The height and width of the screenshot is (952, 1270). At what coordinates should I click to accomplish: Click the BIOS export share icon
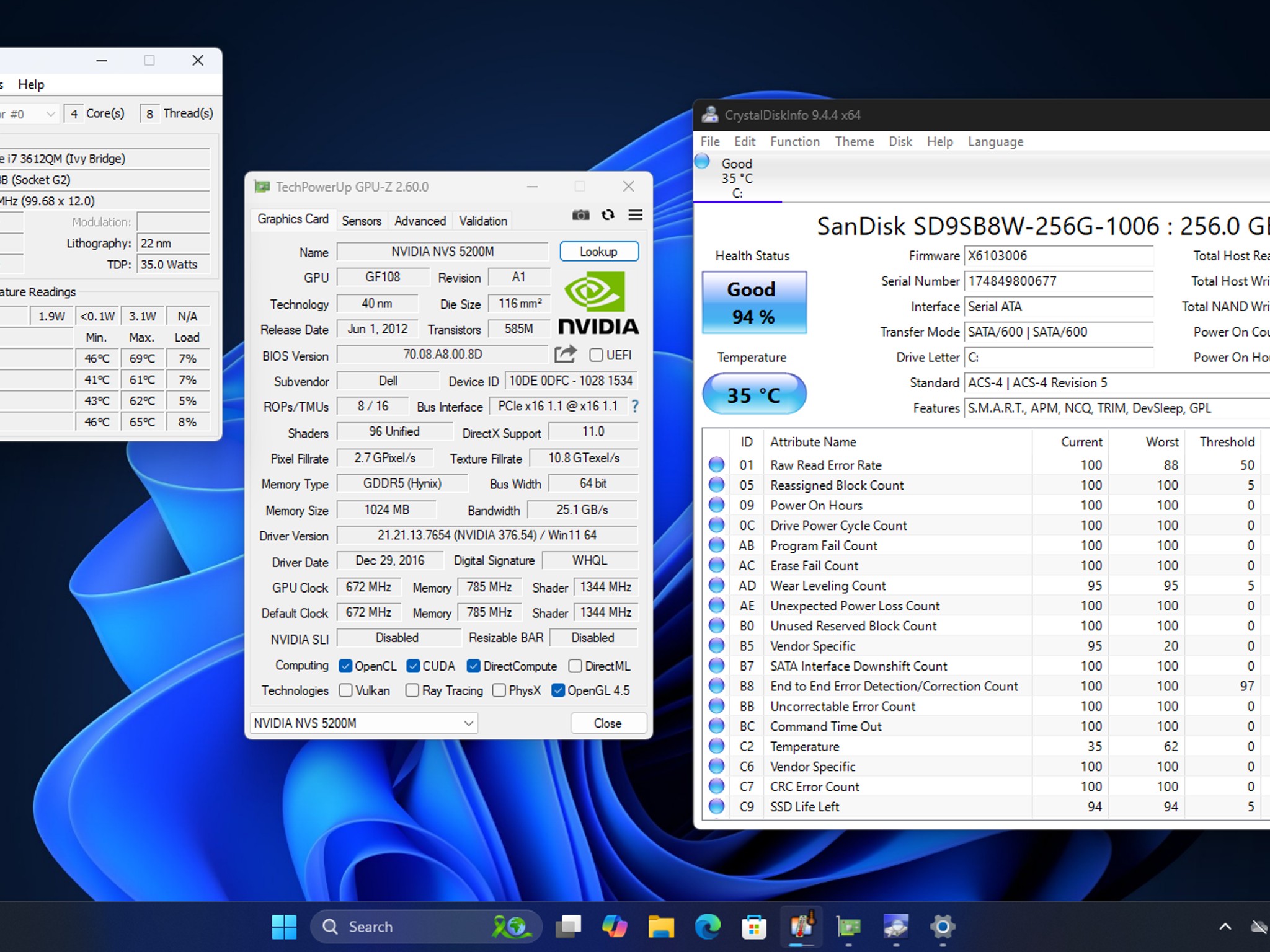(565, 355)
